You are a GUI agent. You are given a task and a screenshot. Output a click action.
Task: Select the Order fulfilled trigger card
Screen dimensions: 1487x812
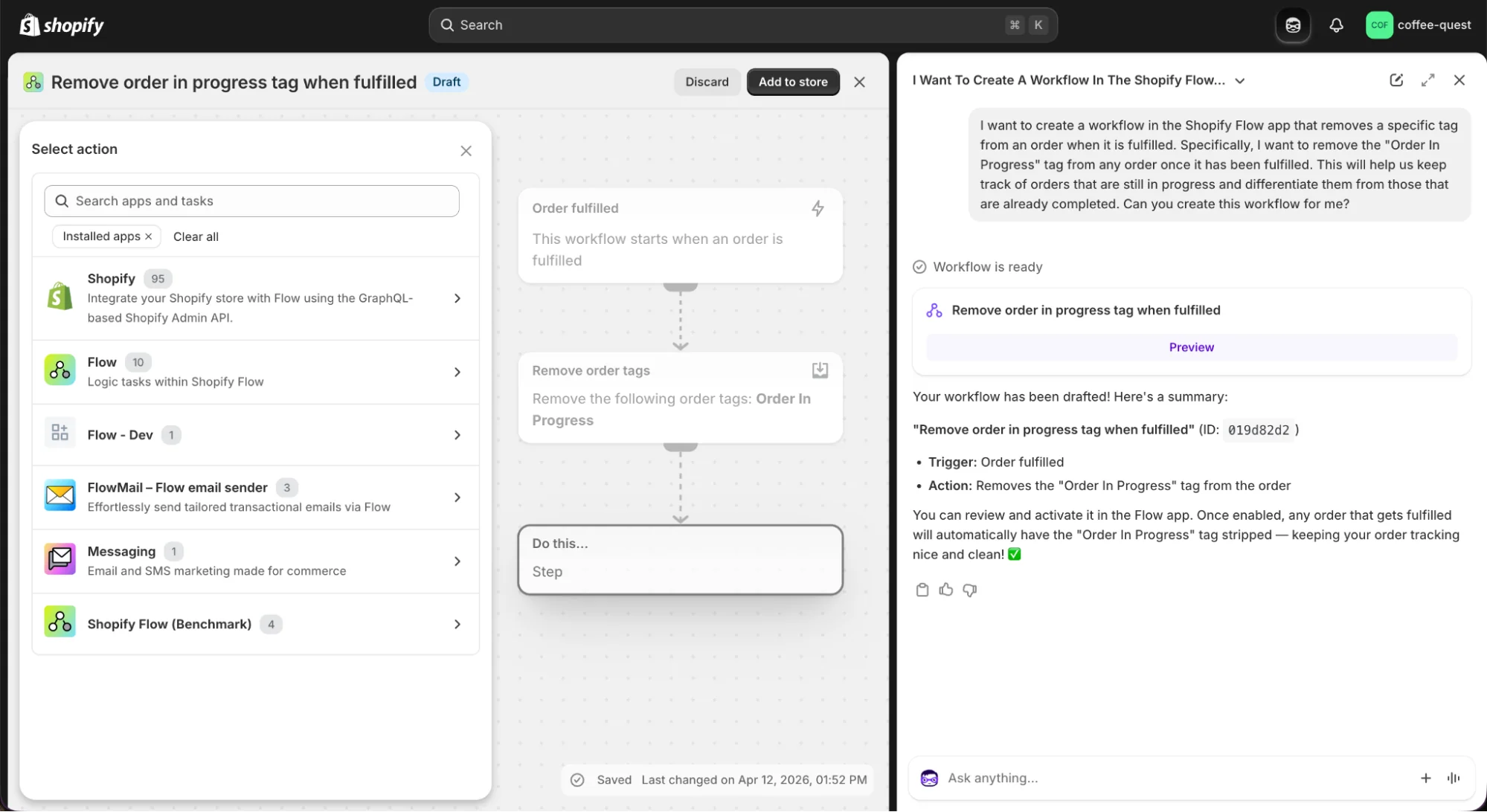point(680,235)
